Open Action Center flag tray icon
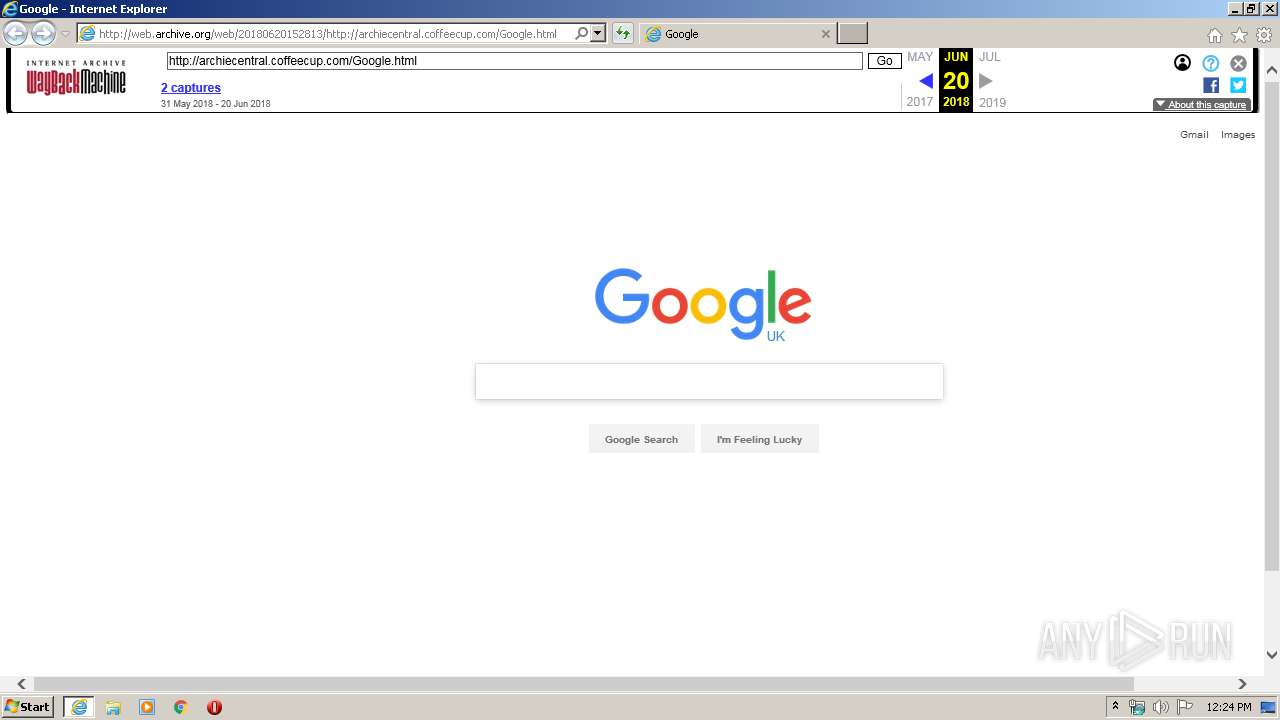 (1186, 707)
